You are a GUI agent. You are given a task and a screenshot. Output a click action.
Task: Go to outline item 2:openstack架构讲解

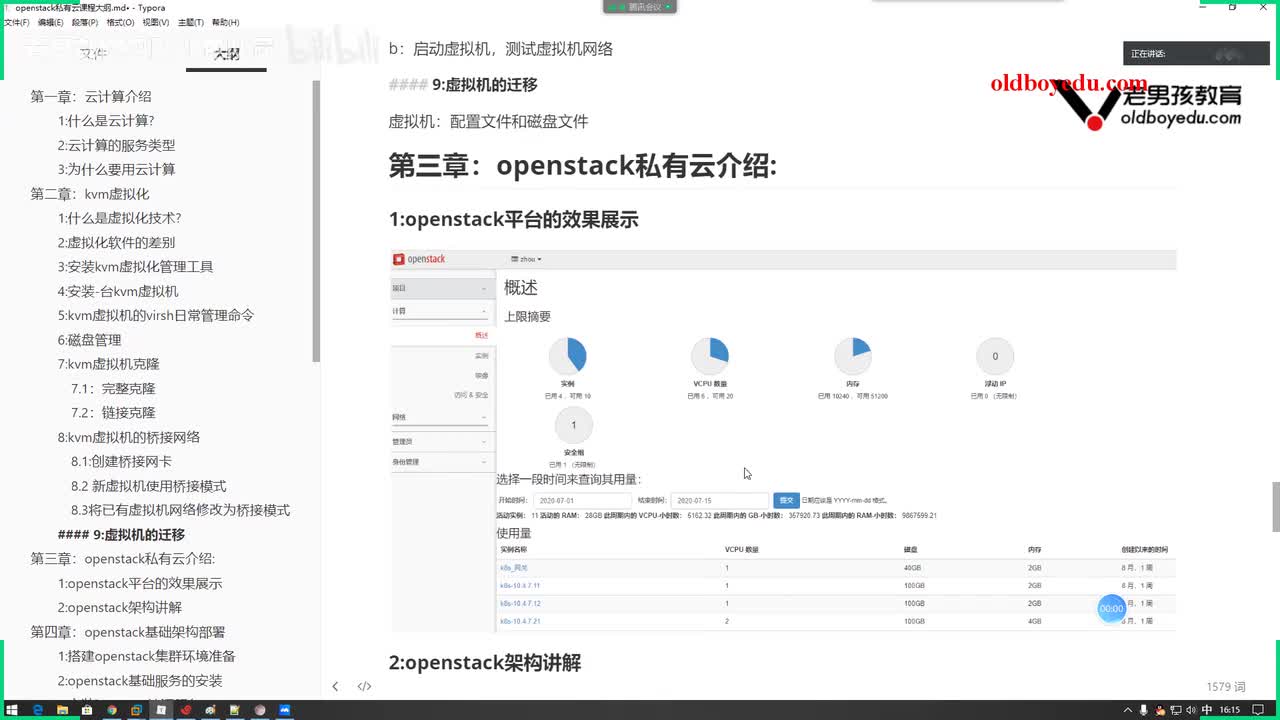point(120,607)
